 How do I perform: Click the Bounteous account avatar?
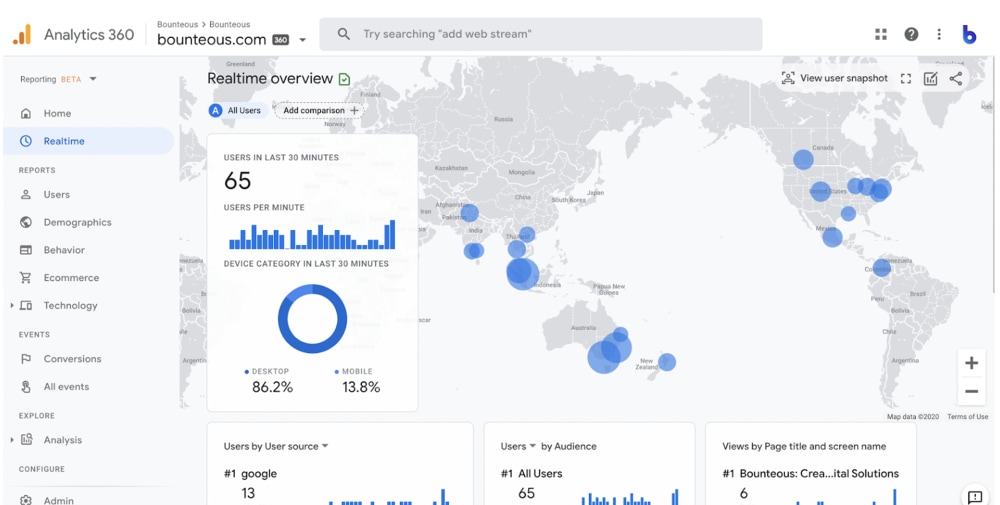(969, 34)
